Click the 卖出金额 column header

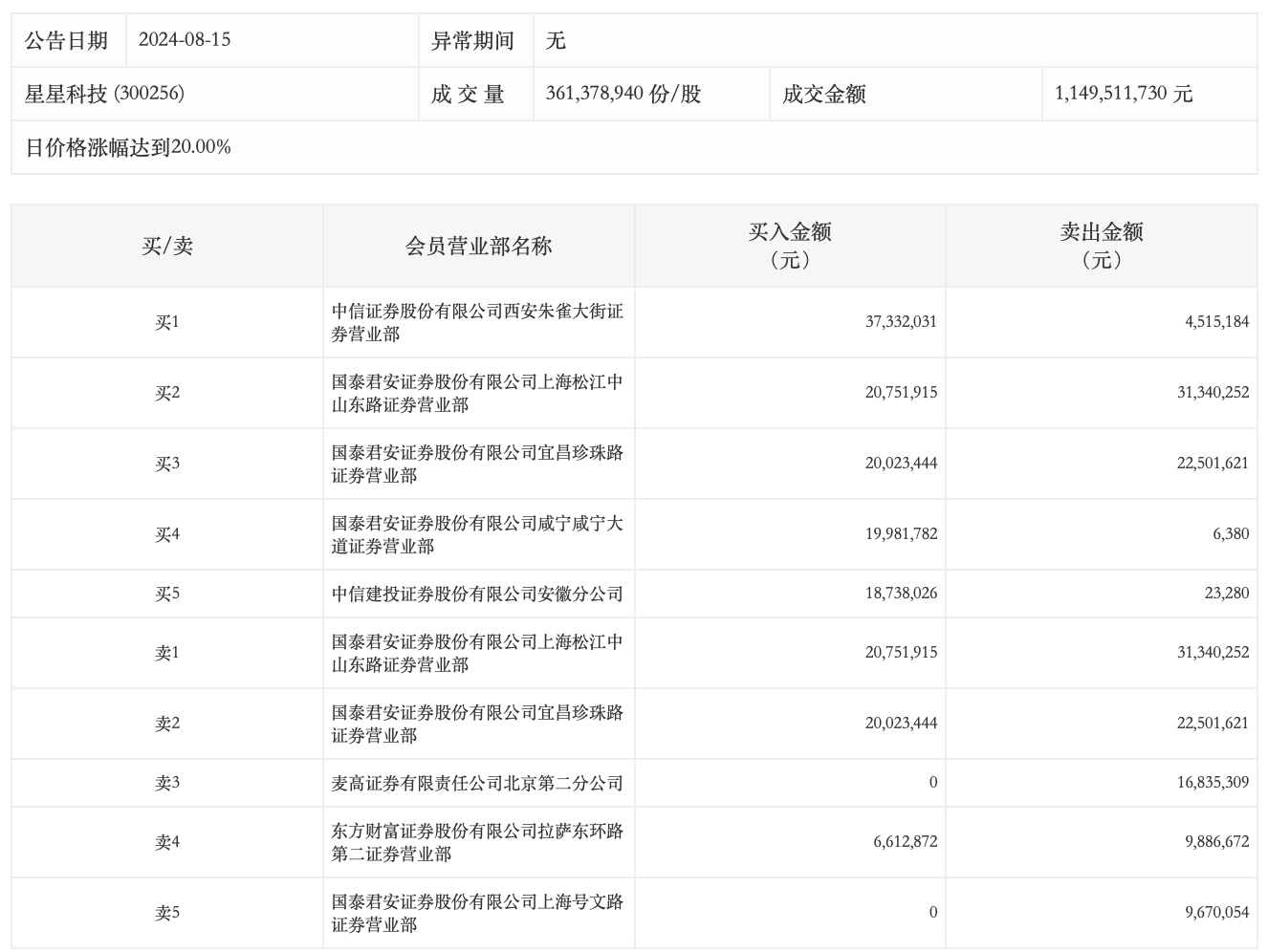pyautogui.click(x=1102, y=246)
